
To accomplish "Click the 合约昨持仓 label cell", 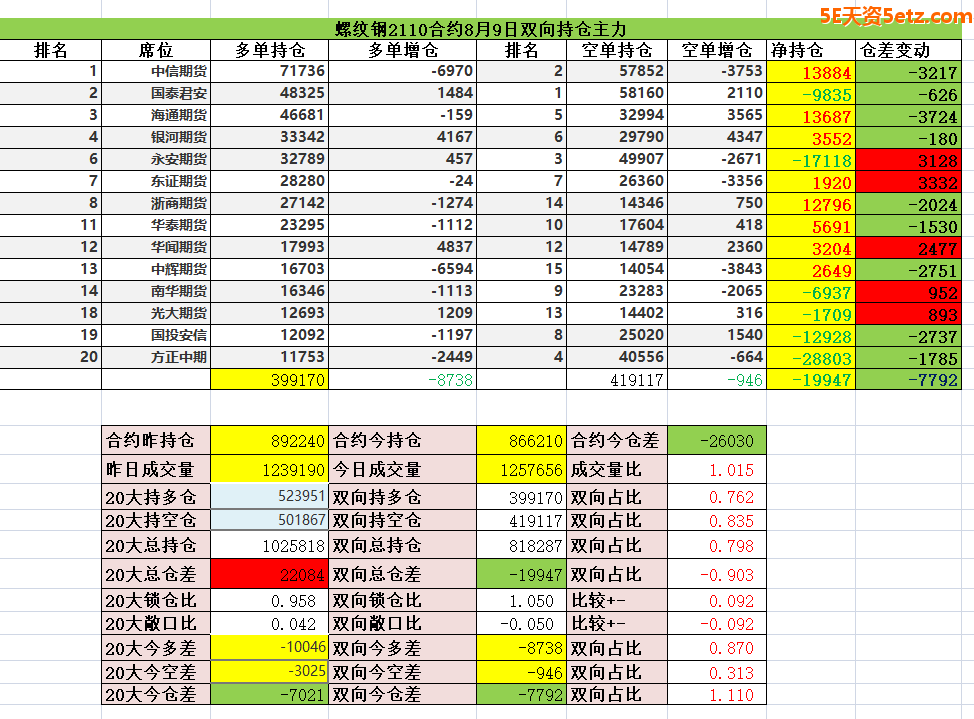I will (x=155, y=440).
